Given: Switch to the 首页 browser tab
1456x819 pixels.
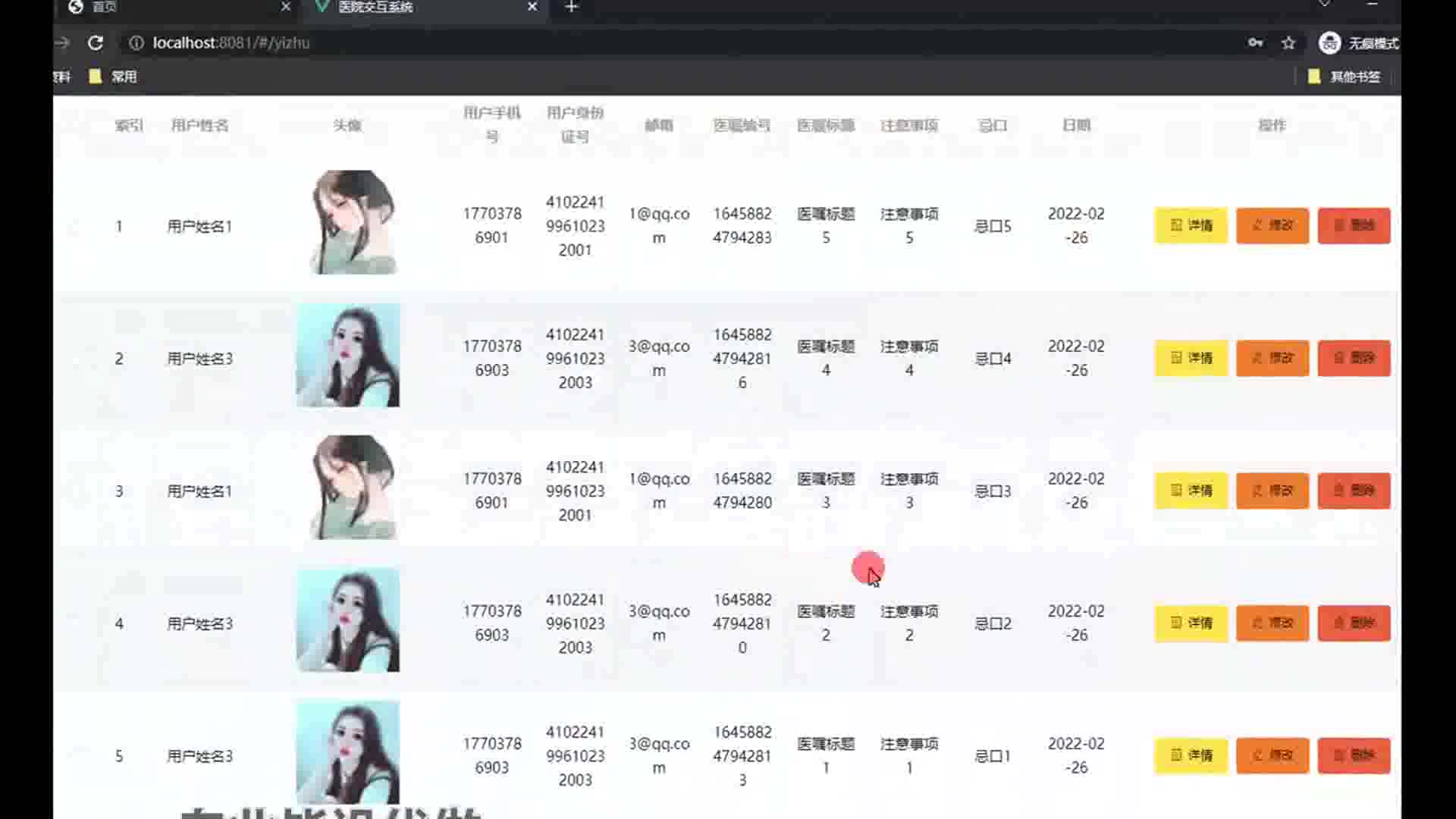Looking at the screenshot, I should (105, 7).
